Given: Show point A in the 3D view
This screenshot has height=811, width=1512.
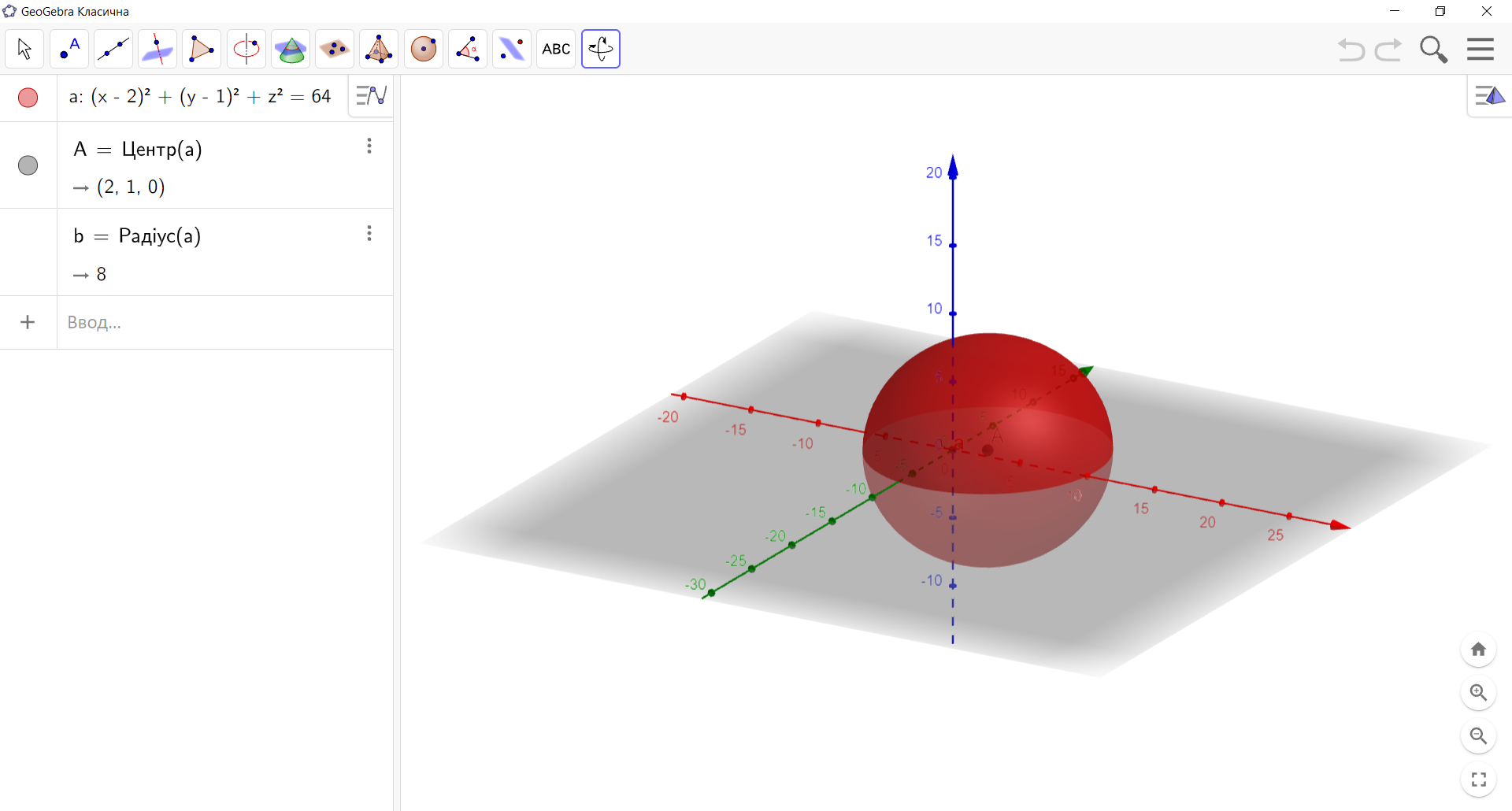Looking at the screenshot, I should (x=28, y=165).
